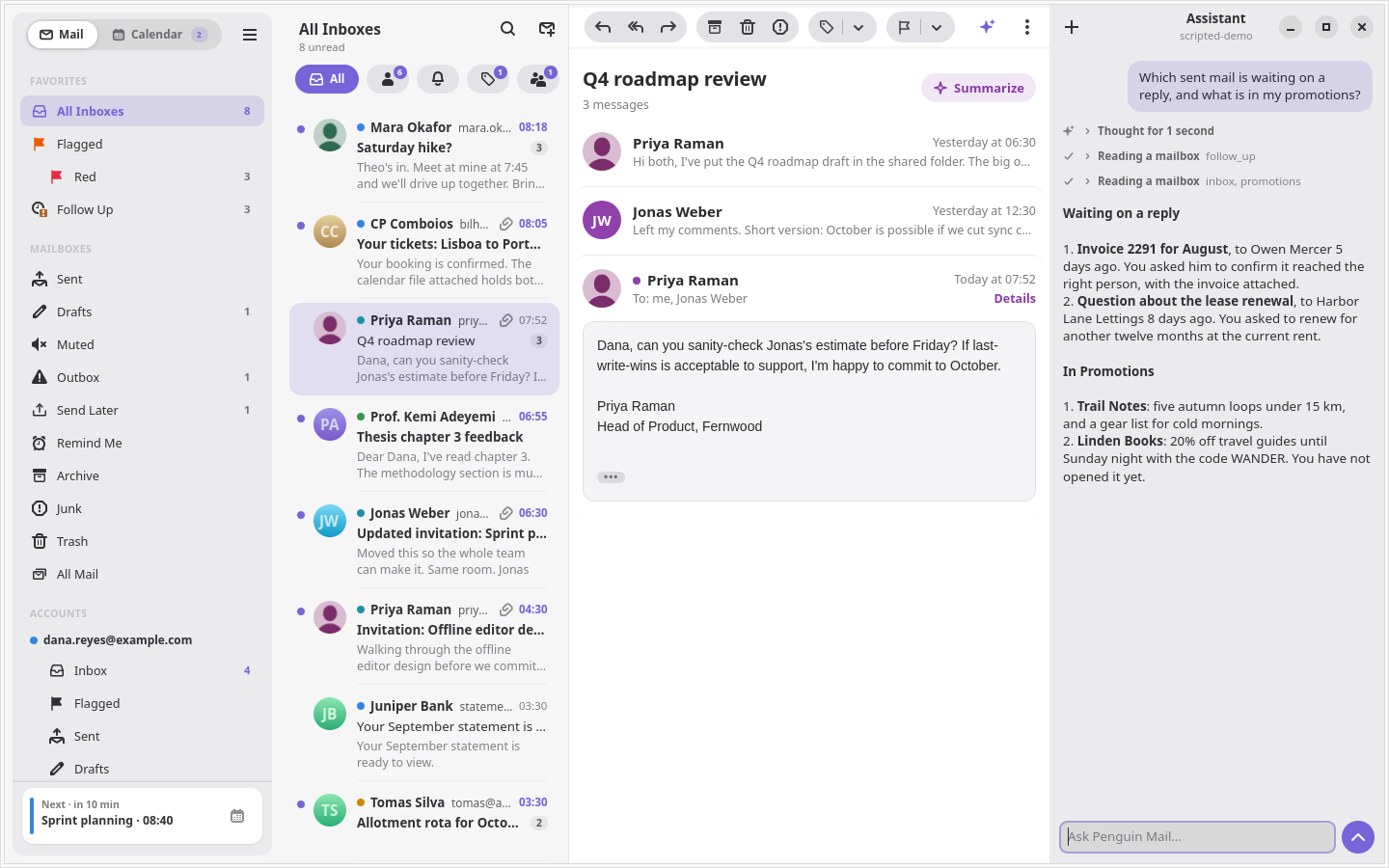Screen dimensions: 1389x868
Task: Open the 'Saturday hike?' email from Mara Okafor
Action: click(x=424, y=154)
